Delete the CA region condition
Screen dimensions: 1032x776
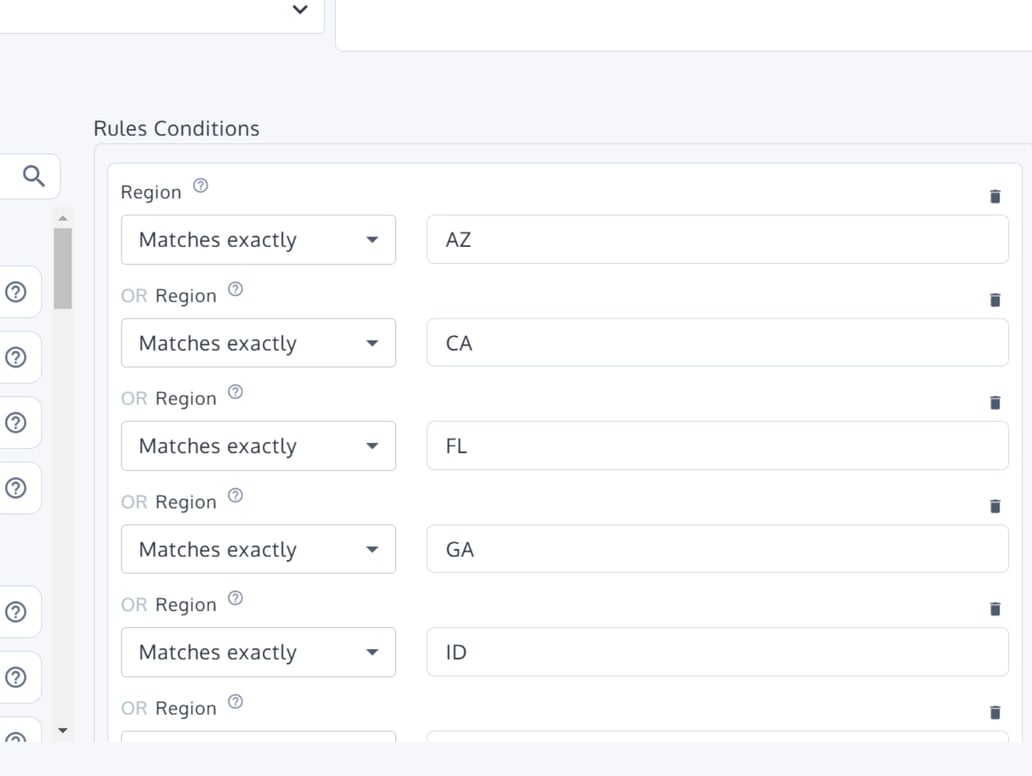coord(995,299)
